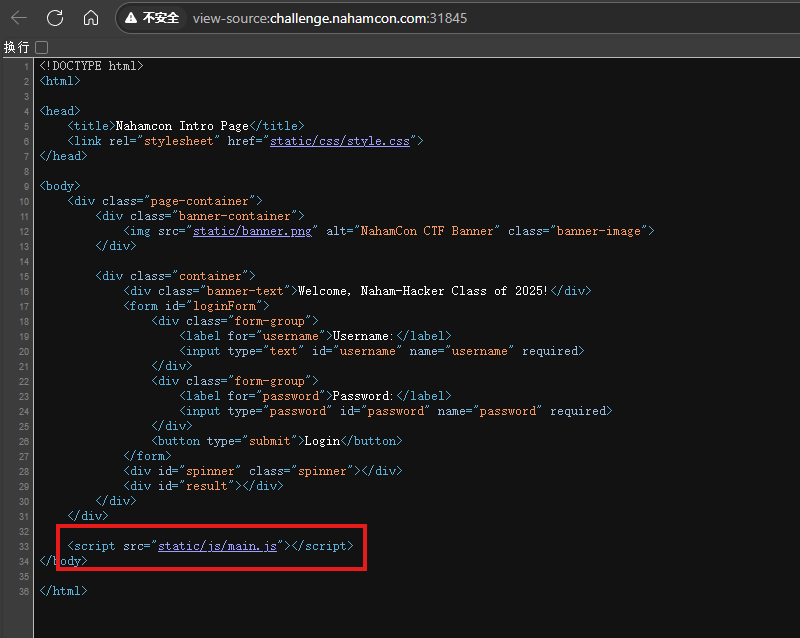800x638 pixels.
Task: Reload the page with the refresh icon
Action: (x=55, y=18)
